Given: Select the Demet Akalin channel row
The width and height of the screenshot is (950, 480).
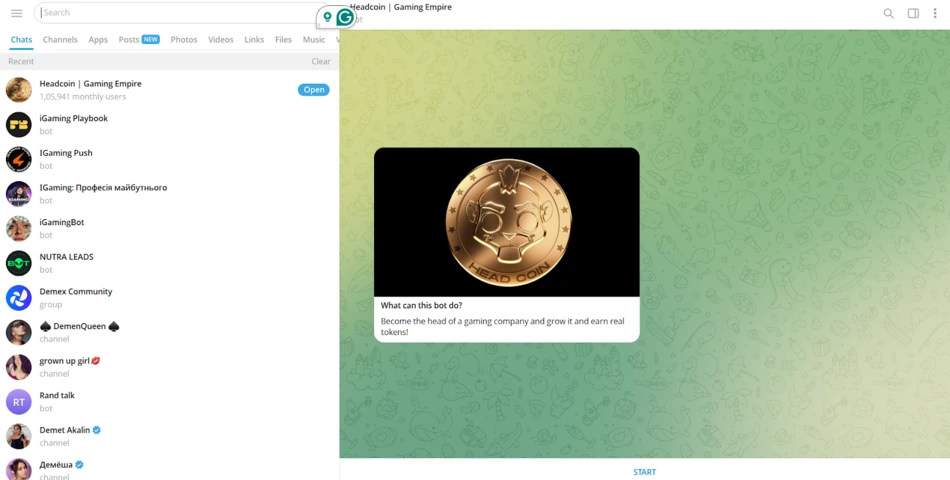Looking at the screenshot, I should (x=169, y=436).
